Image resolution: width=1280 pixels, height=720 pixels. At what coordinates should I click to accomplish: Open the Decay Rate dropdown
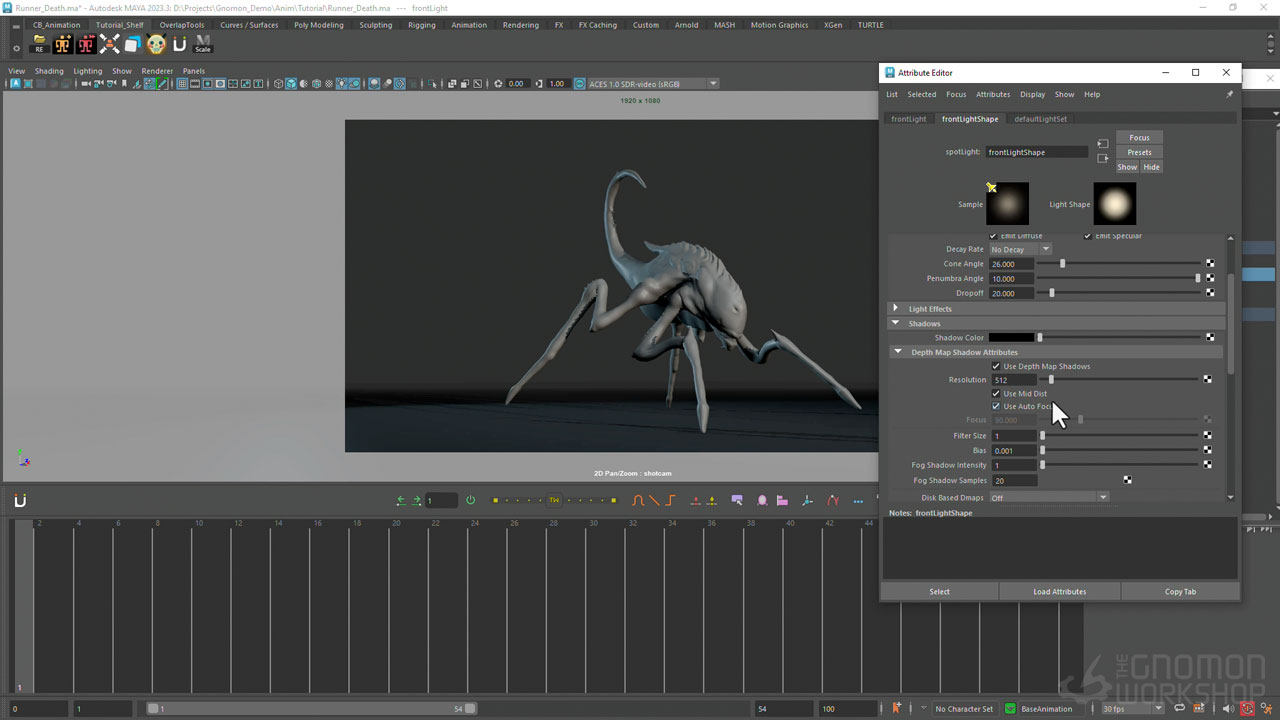(1022, 248)
